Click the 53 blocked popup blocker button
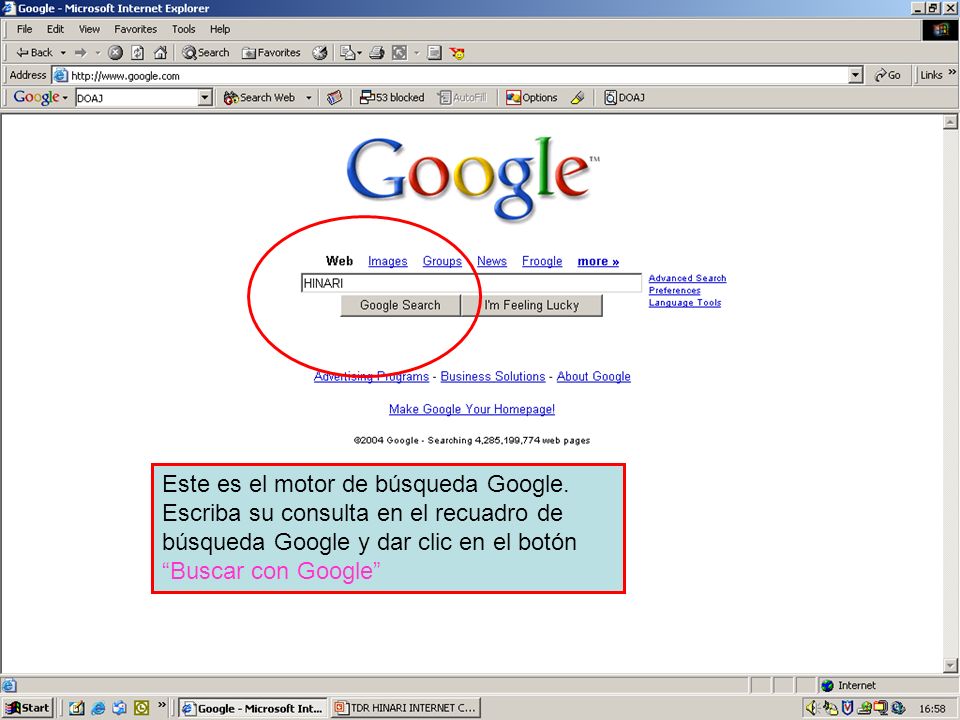 392,97
